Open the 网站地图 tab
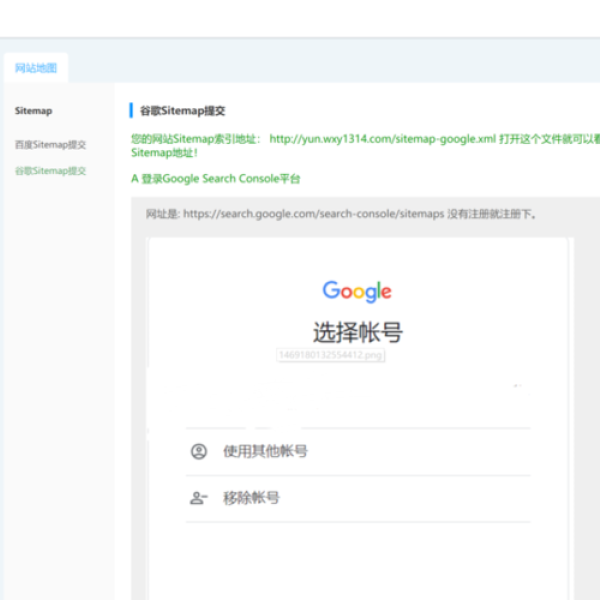The image size is (600, 600). point(36,68)
